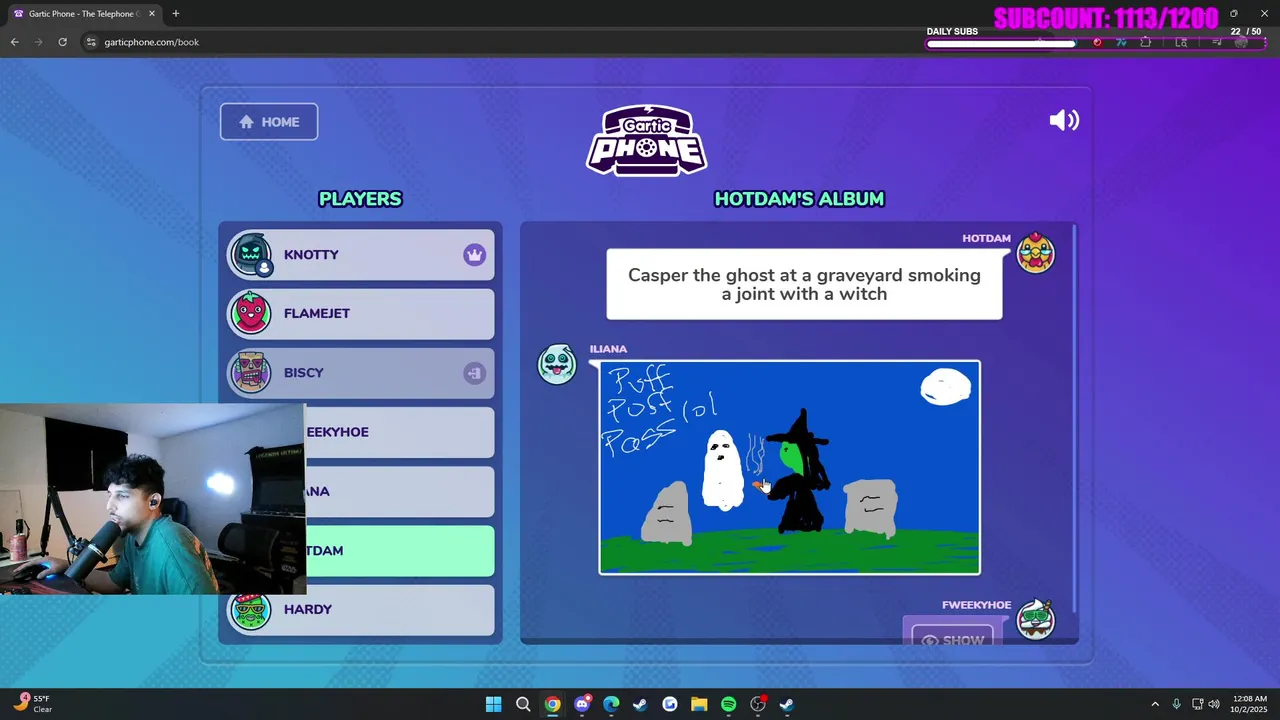This screenshot has width=1280, height=720.
Task: Click Hardy's green zombie avatar
Action: [x=251, y=610]
